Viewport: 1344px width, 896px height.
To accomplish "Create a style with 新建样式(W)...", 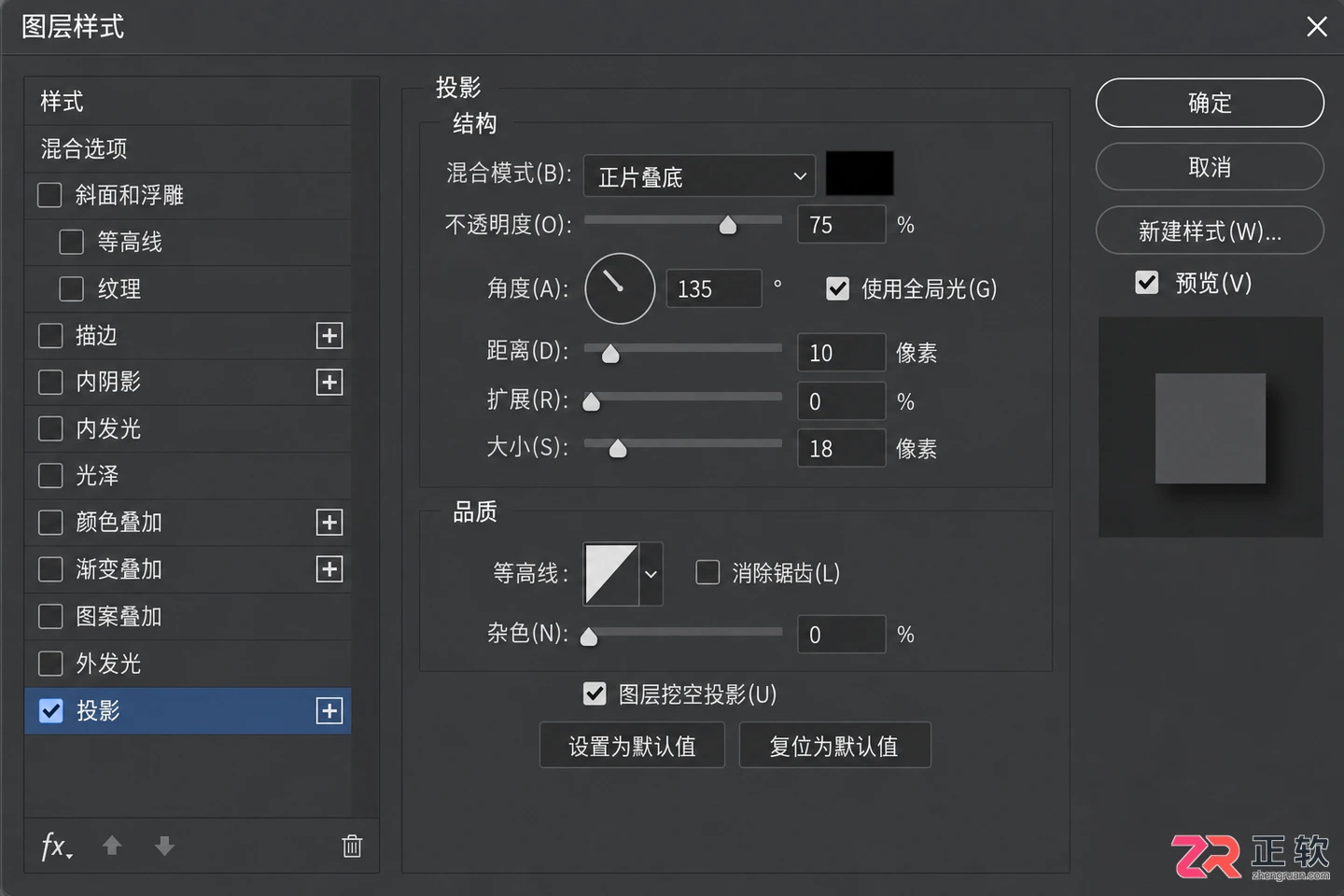I will (1210, 231).
